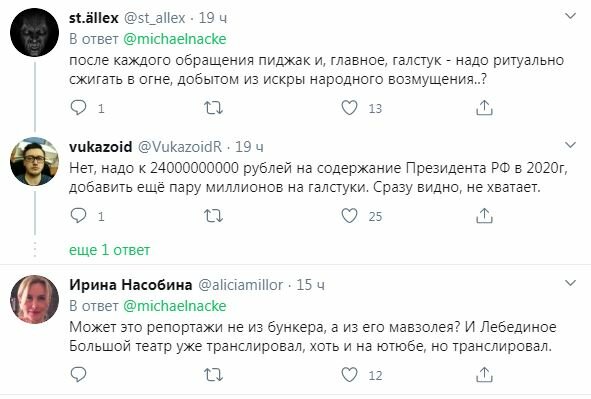The width and height of the screenshot is (591, 399).
Task: Share vukazoid's tweet
Action: point(484,216)
